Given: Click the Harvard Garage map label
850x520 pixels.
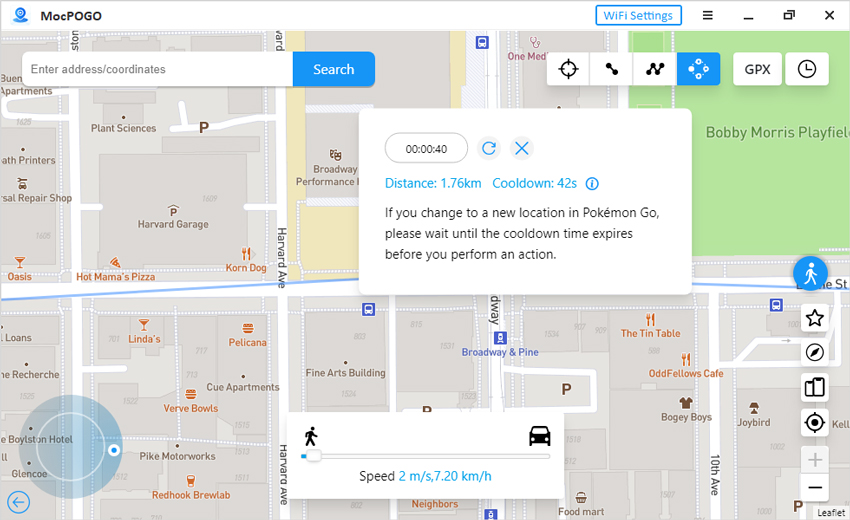Looking at the screenshot, I should (x=173, y=224).
